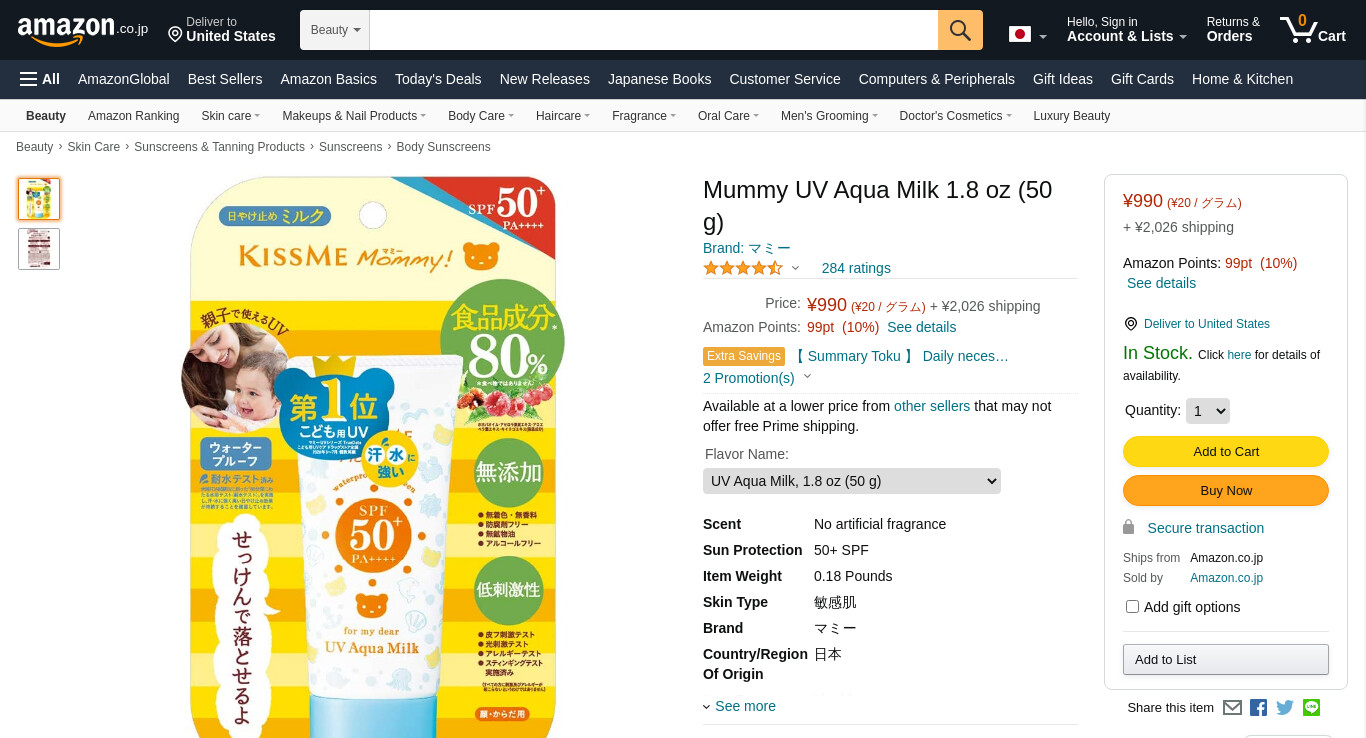This screenshot has height=738, width=1366.
Task: Click the Amazon.co.jp logo
Action: (x=82, y=30)
